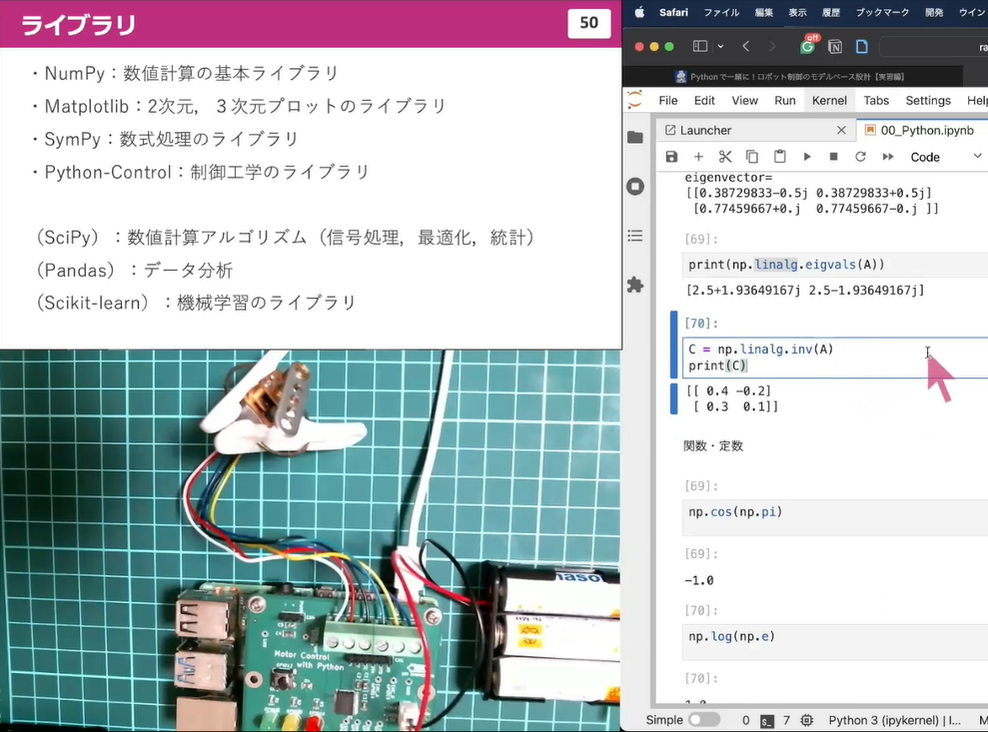
Task: Toggle the Safari sidebar view
Action: tap(701, 45)
